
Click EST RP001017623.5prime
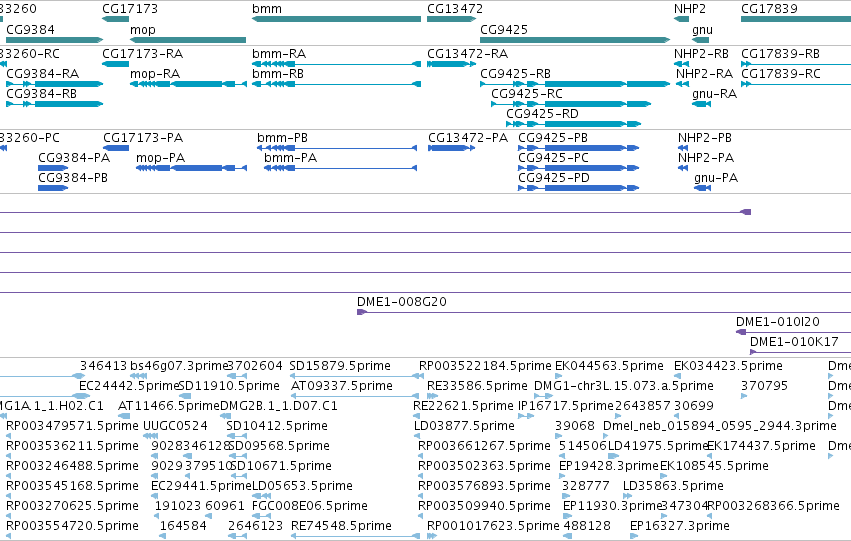(432, 536)
